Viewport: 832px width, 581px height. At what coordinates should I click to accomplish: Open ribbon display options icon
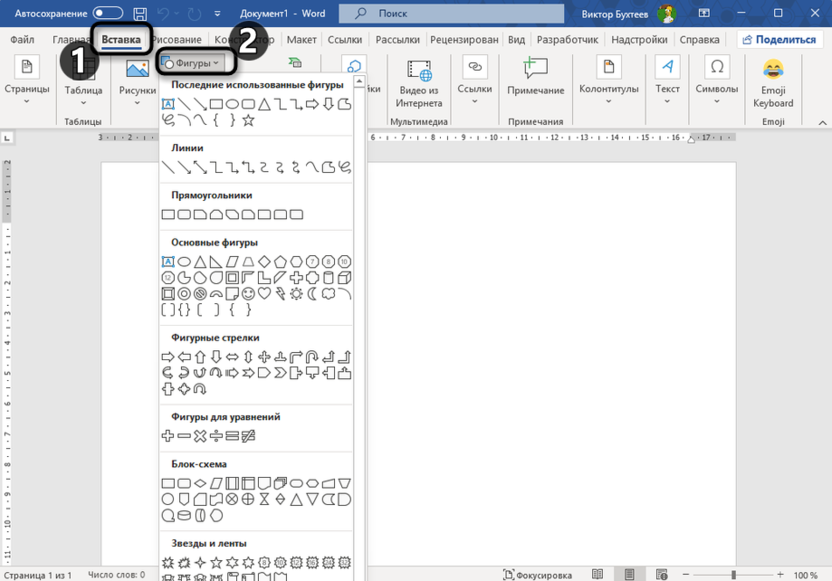tap(704, 13)
